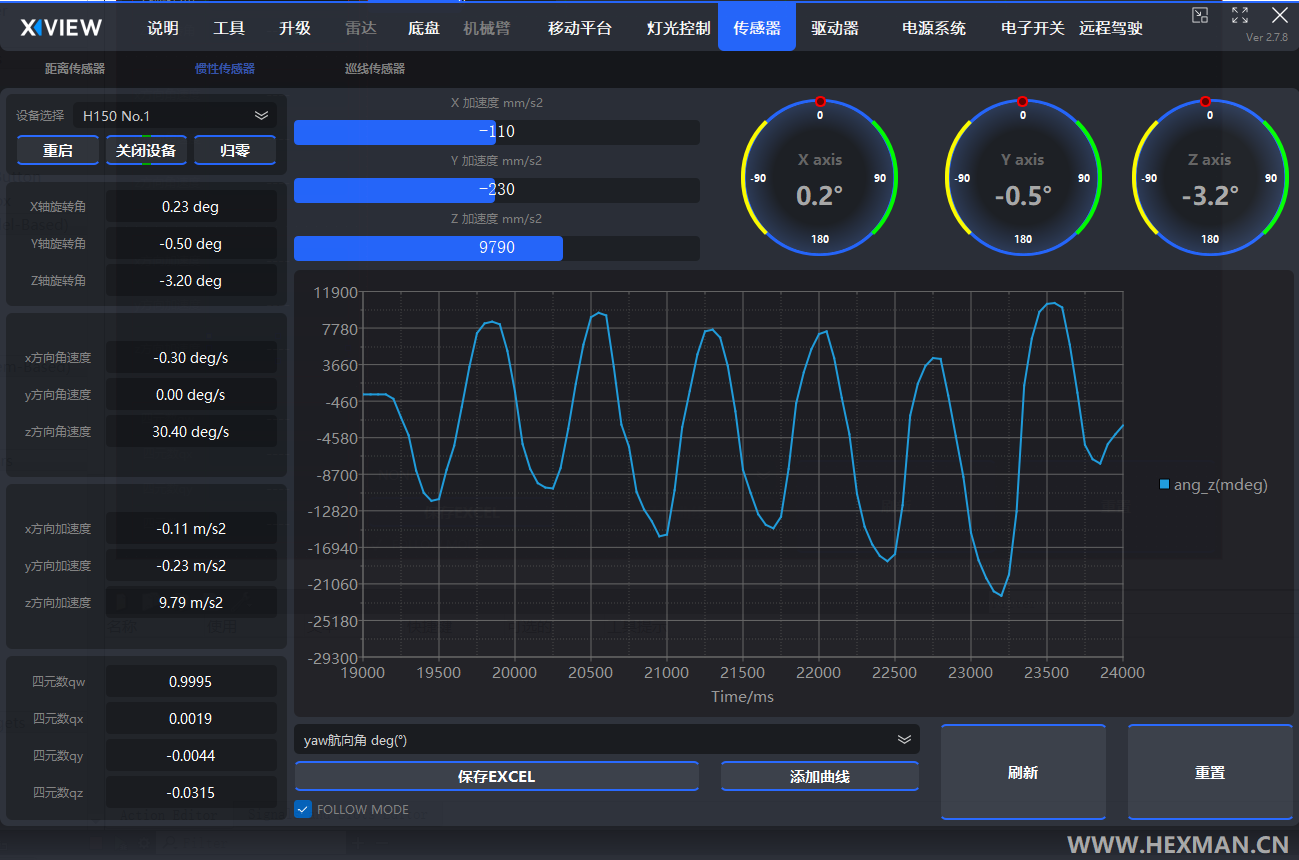Switch to the 雷达 tab
The width and height of the screenshot is (1299, 860).
(360, 28)
